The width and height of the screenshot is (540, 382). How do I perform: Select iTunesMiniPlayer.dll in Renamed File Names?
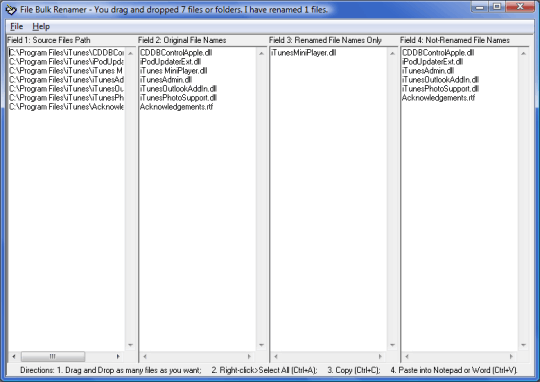(303, 53)
